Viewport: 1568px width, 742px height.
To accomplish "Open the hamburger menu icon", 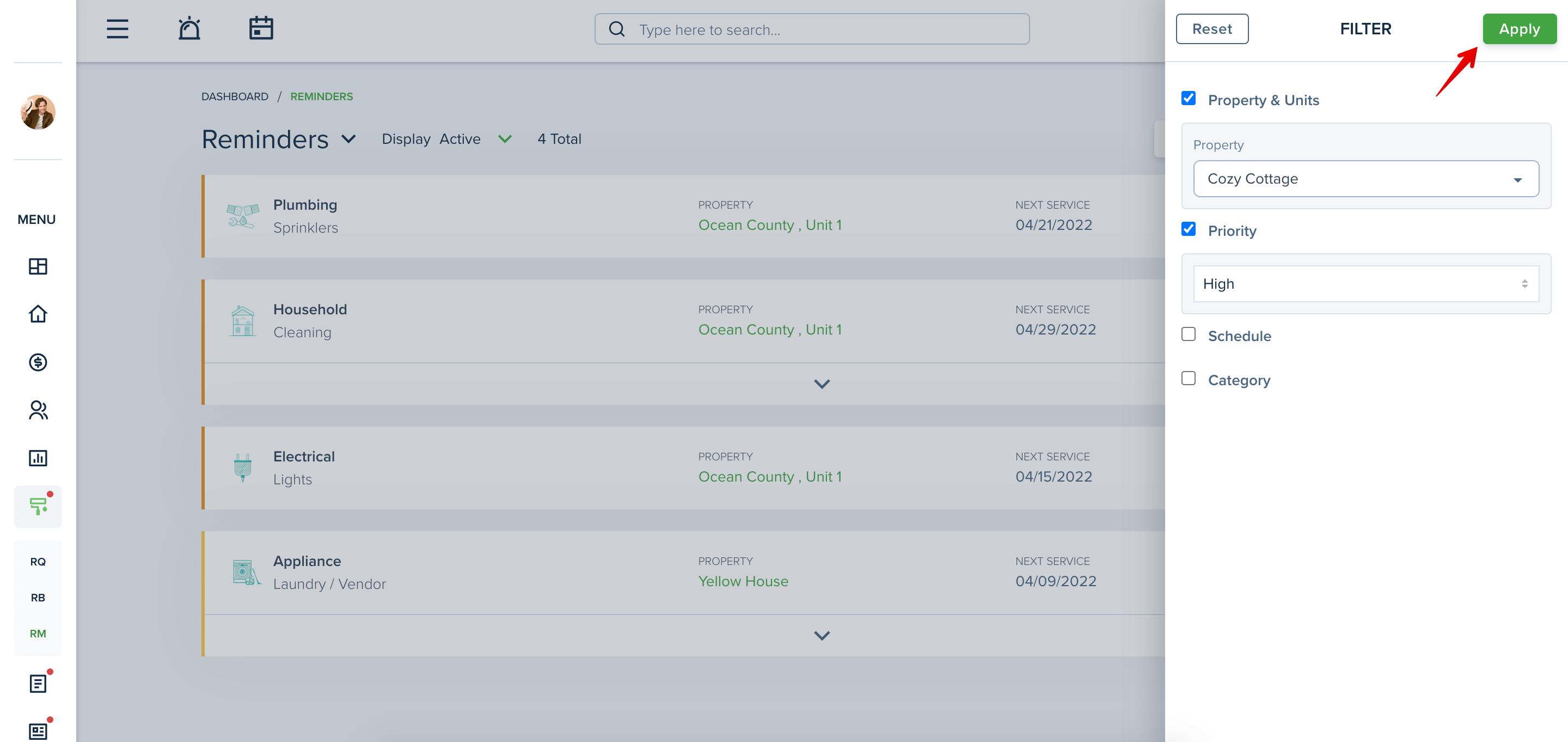I will [118, 29].
